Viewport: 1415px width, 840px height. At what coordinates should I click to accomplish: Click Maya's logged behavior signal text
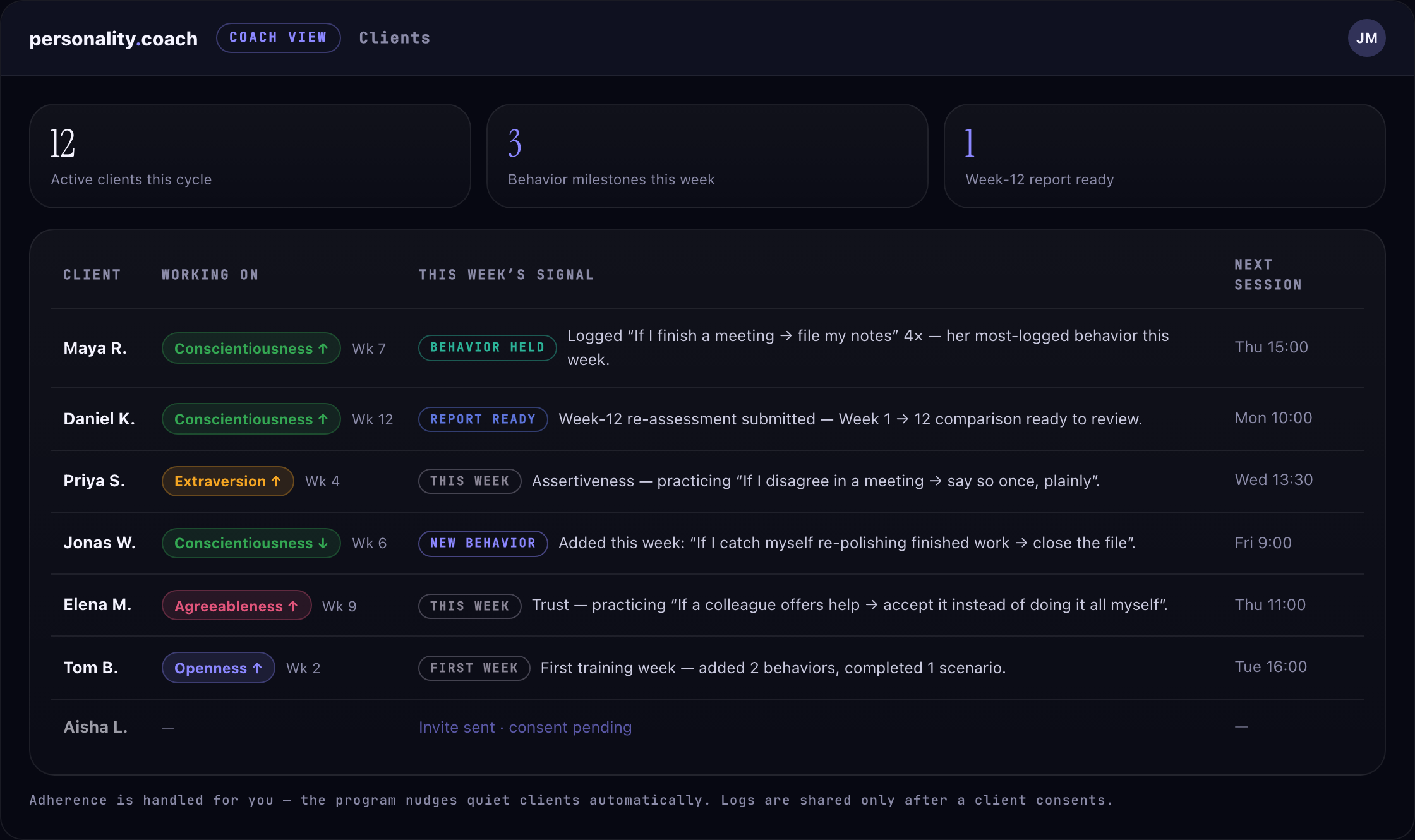tap(868, 347)
